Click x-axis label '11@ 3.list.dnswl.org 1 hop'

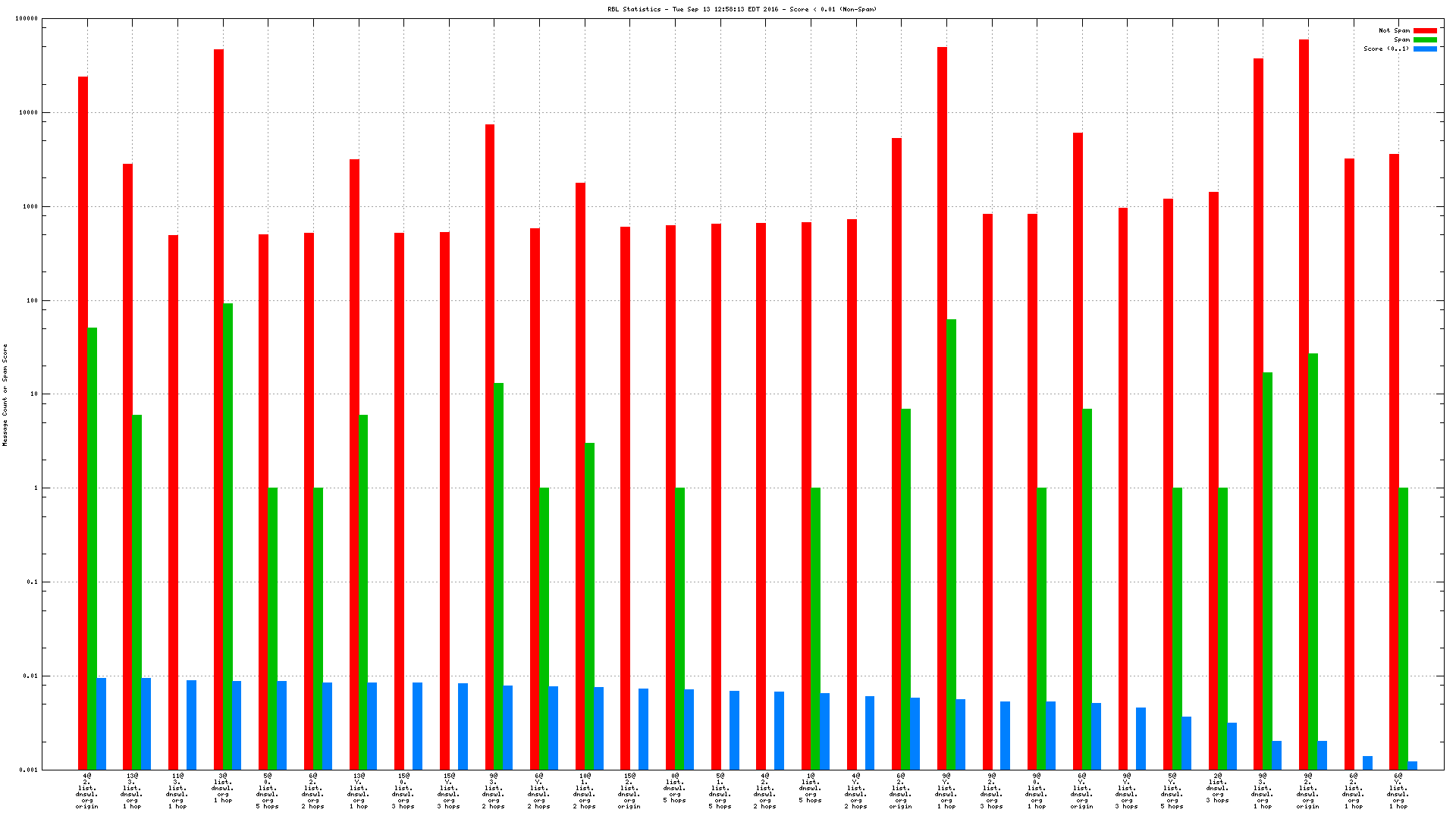(x=177, y=791)
